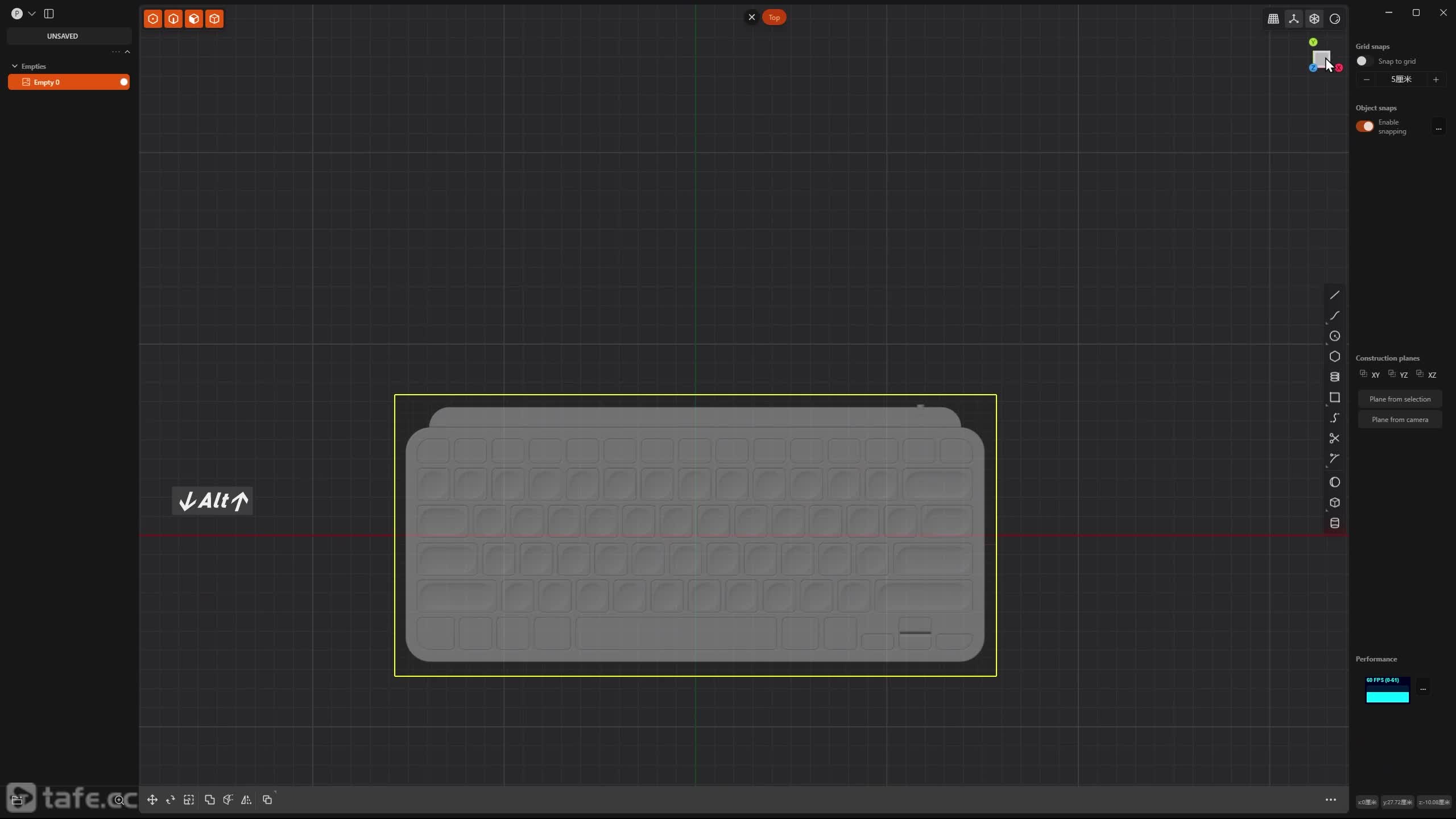Open the dropdown arrow beside the P logo
Viewport: 1456px width, 819px height.
tap(32, 14)
